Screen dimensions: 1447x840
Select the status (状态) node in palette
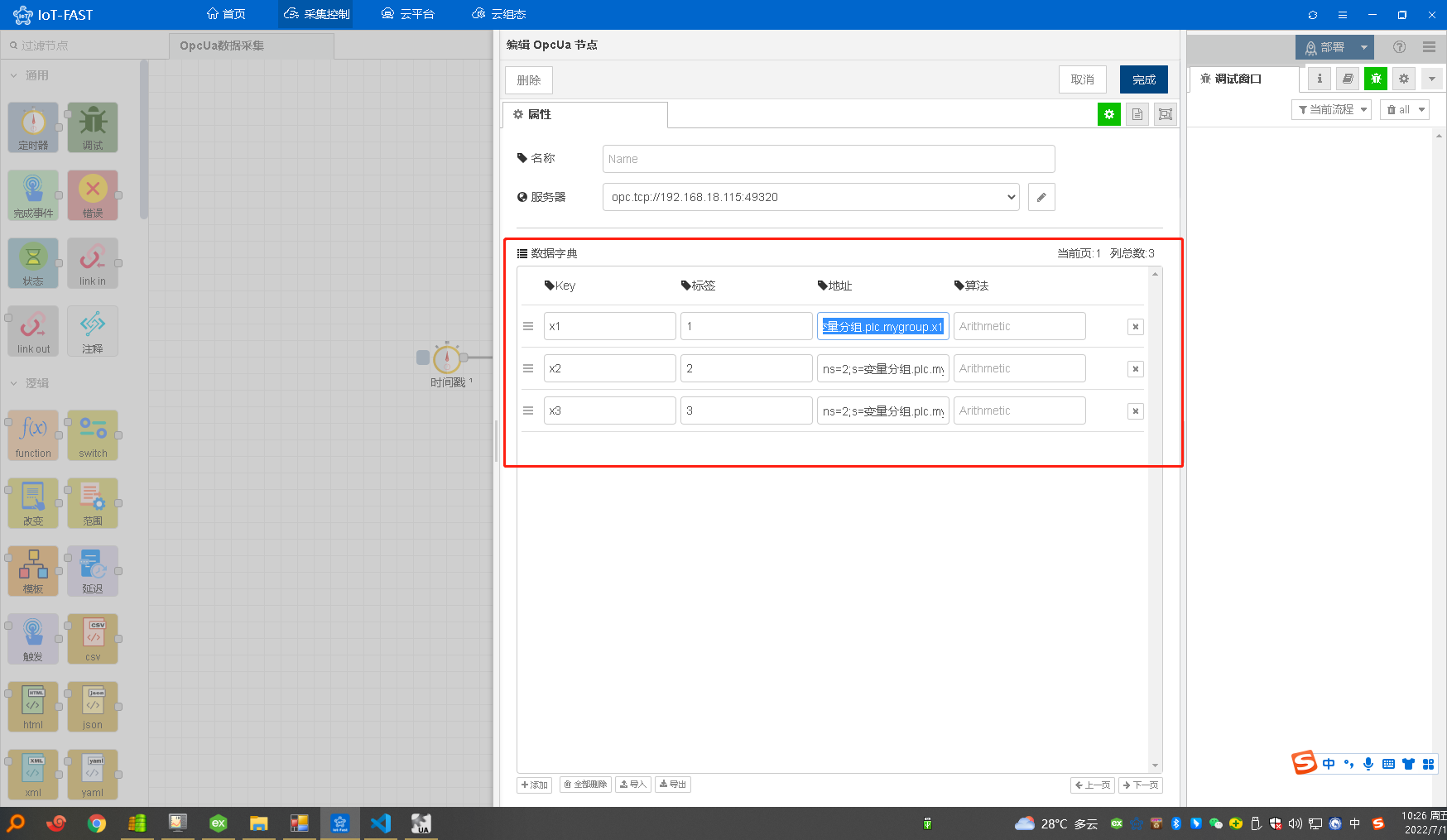33,263
